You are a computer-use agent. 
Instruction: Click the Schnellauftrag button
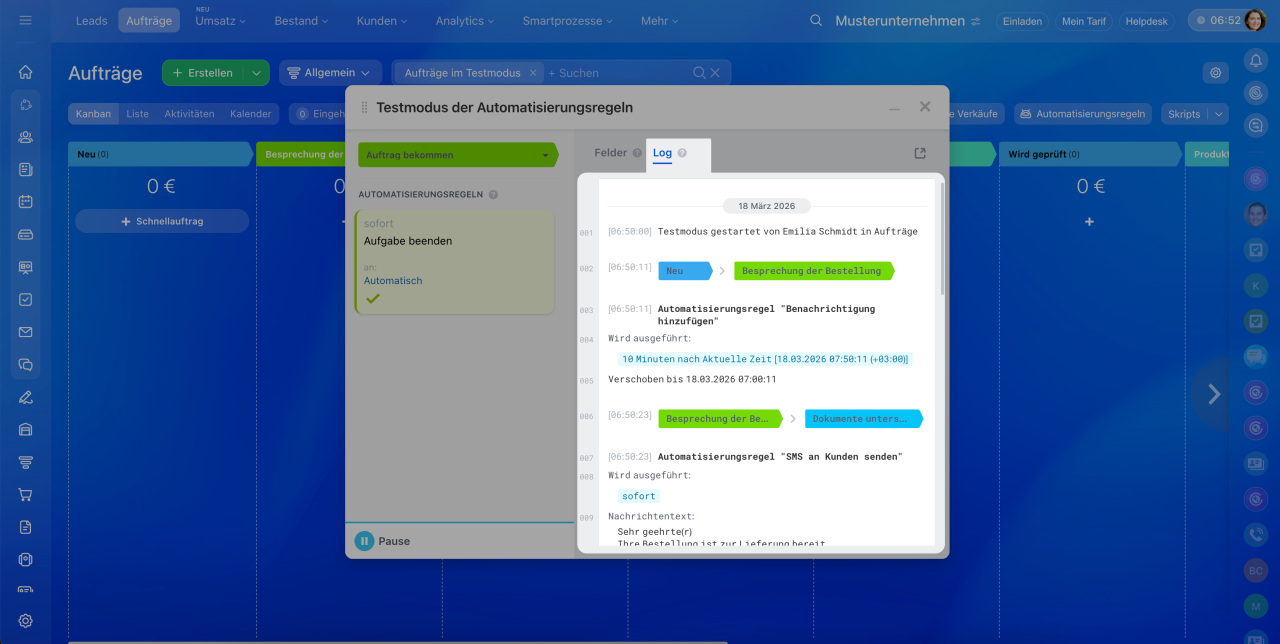tap(162, 221)
